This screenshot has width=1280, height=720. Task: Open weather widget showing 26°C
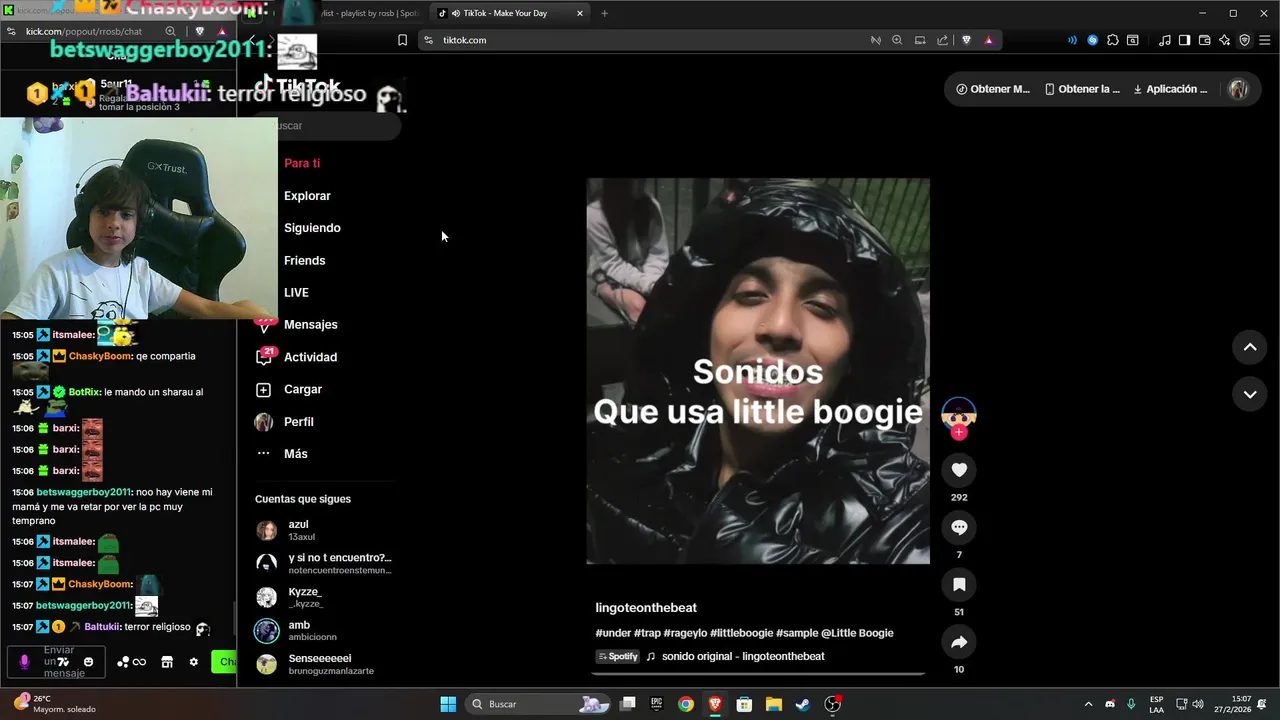click(55, 704)
